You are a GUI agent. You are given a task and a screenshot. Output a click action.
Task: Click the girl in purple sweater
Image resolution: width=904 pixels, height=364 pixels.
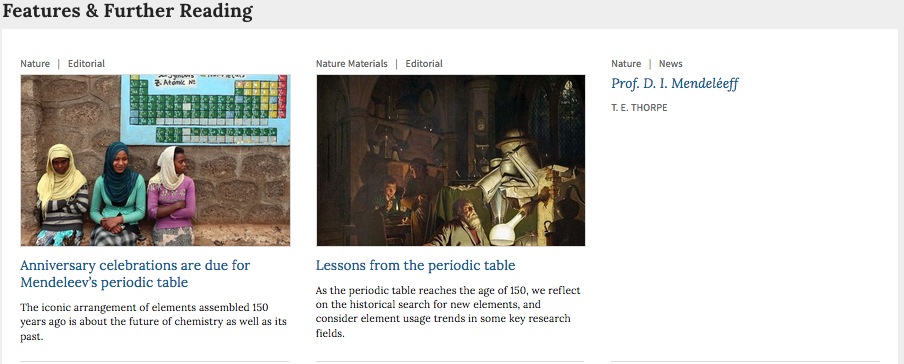click(x=171, y=196)
